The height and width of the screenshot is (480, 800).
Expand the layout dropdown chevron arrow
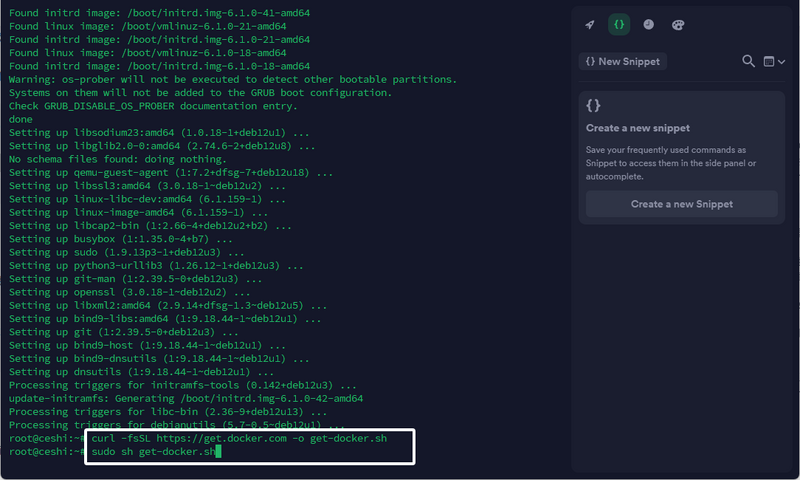(781, 62)
